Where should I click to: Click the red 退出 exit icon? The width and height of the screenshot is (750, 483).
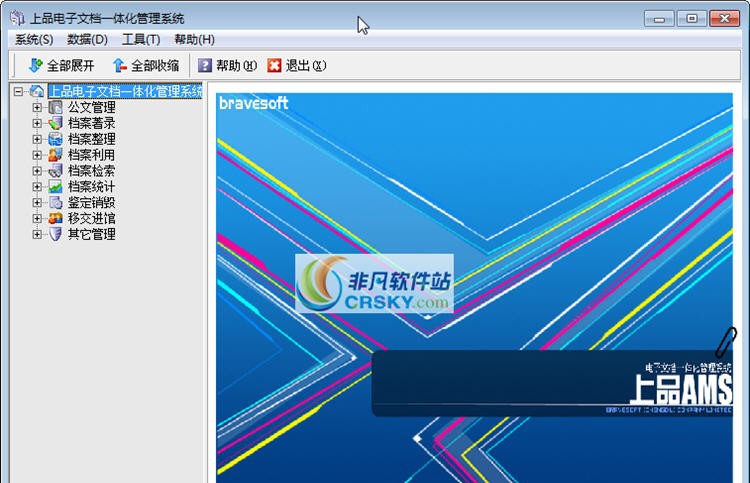(274, 66)
